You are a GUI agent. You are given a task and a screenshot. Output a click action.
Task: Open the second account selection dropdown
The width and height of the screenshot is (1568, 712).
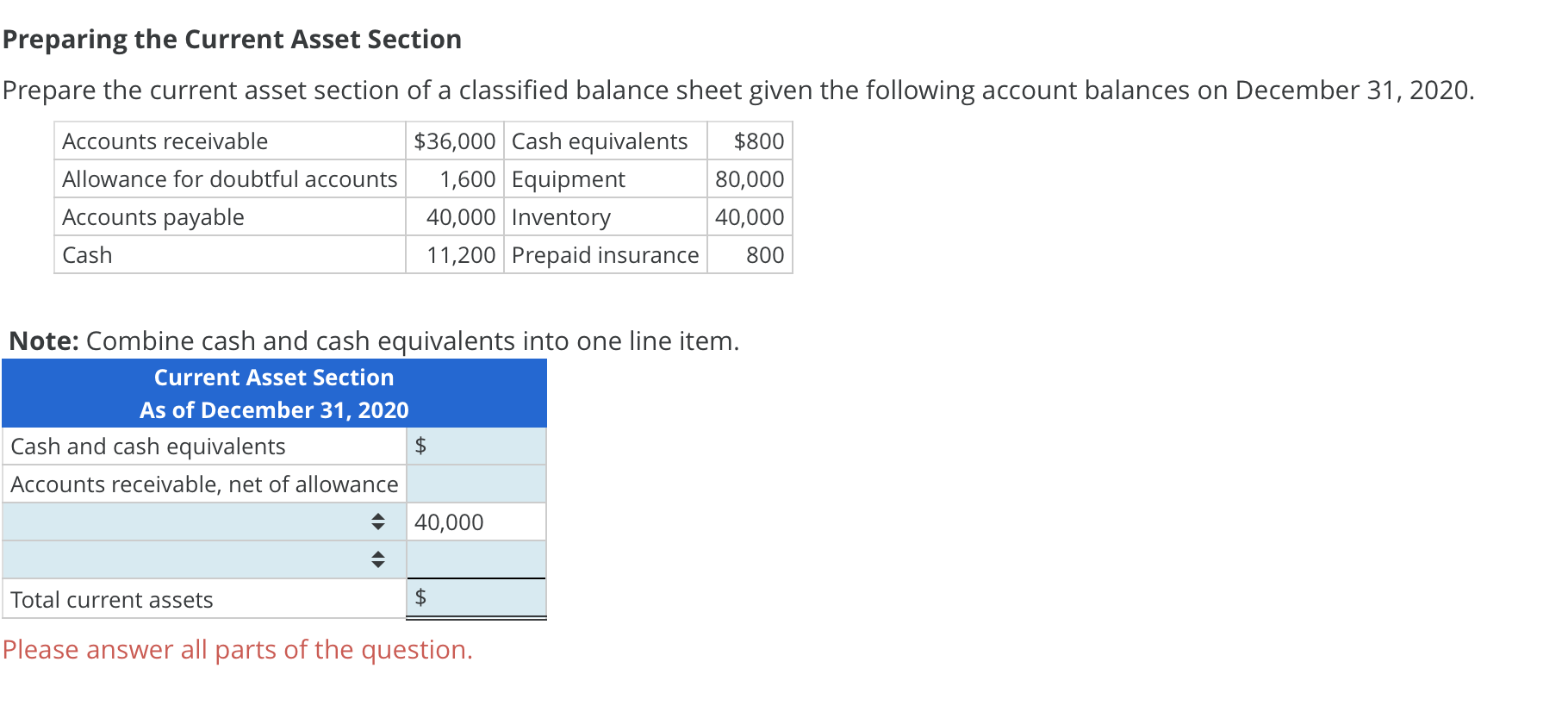click(379, 559)
